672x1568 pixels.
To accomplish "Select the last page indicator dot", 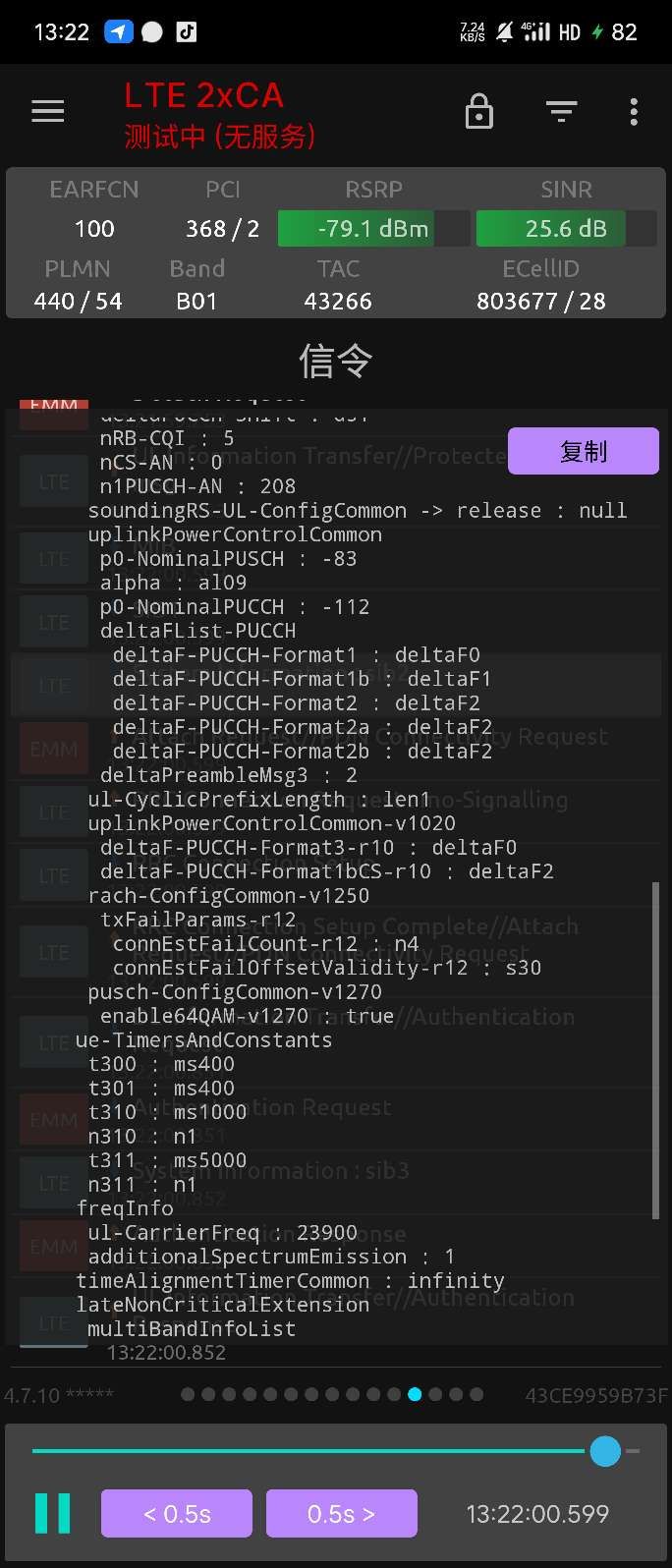I will tap(476, 1394).
